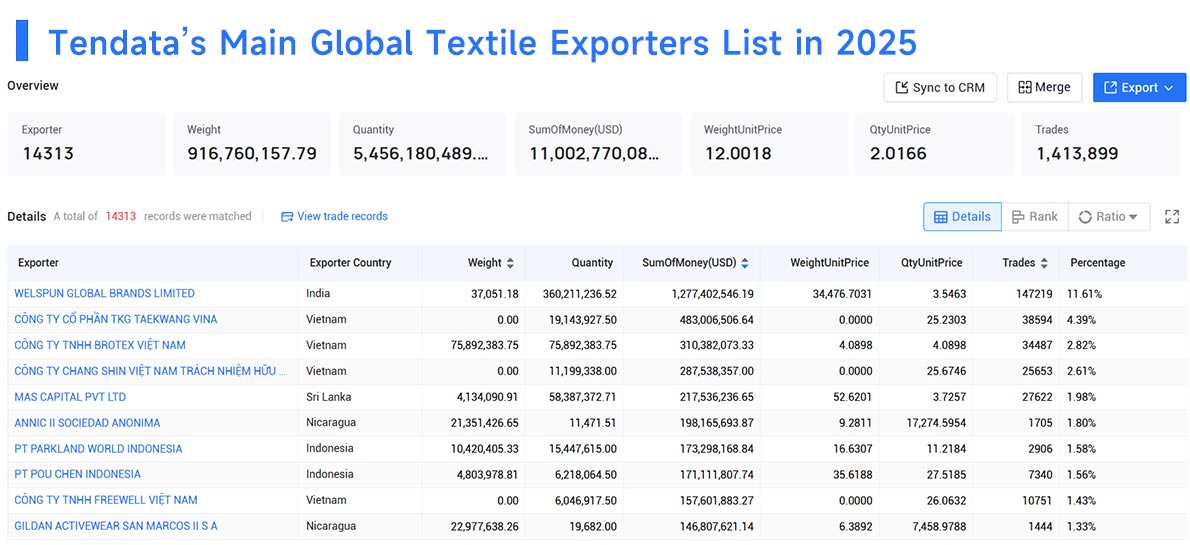The width and height of the screenshot is (1190, 545).
Task: Open GILDAN ACTIVEWEAR SAN MARCOS II S A
Action: pyautogui.click(x=116, y=525)
